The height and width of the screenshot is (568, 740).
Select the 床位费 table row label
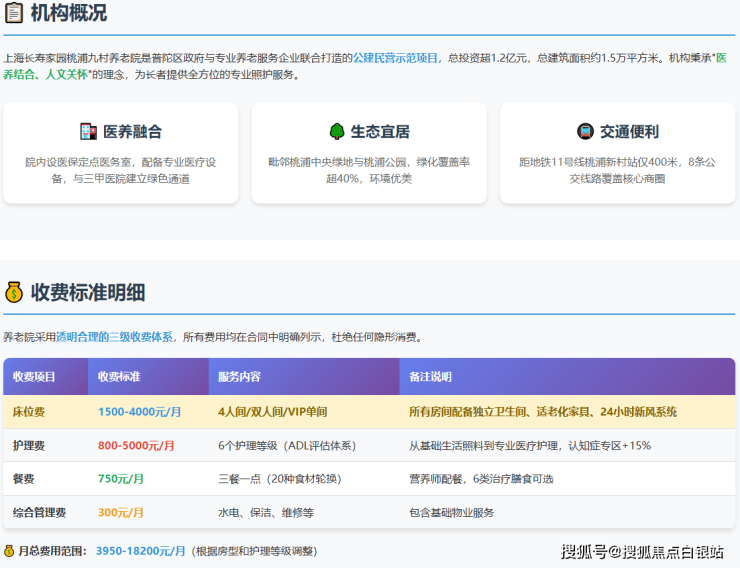point(29,412)
